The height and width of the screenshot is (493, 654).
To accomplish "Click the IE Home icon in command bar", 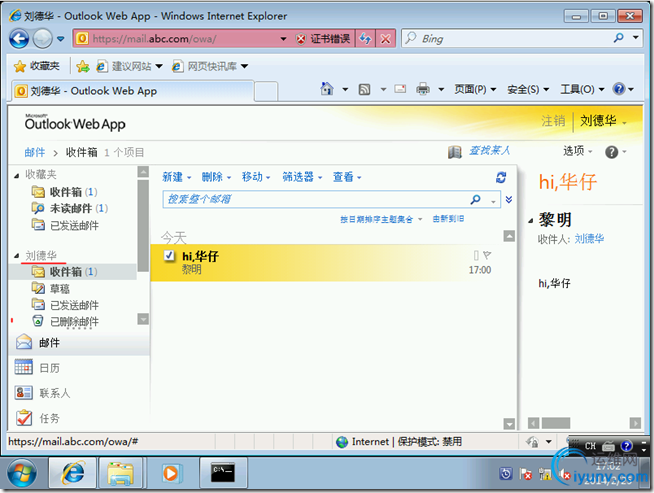I will coord(327,89).
